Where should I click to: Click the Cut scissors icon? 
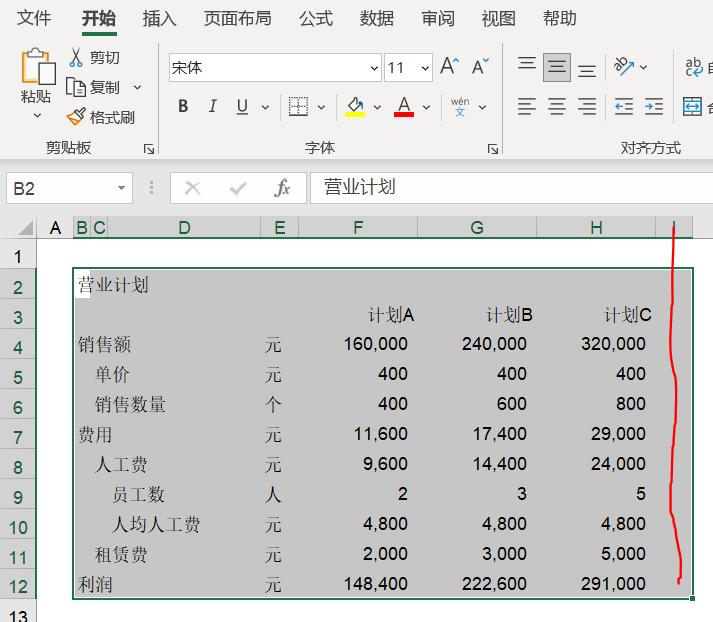click(76, 58)
